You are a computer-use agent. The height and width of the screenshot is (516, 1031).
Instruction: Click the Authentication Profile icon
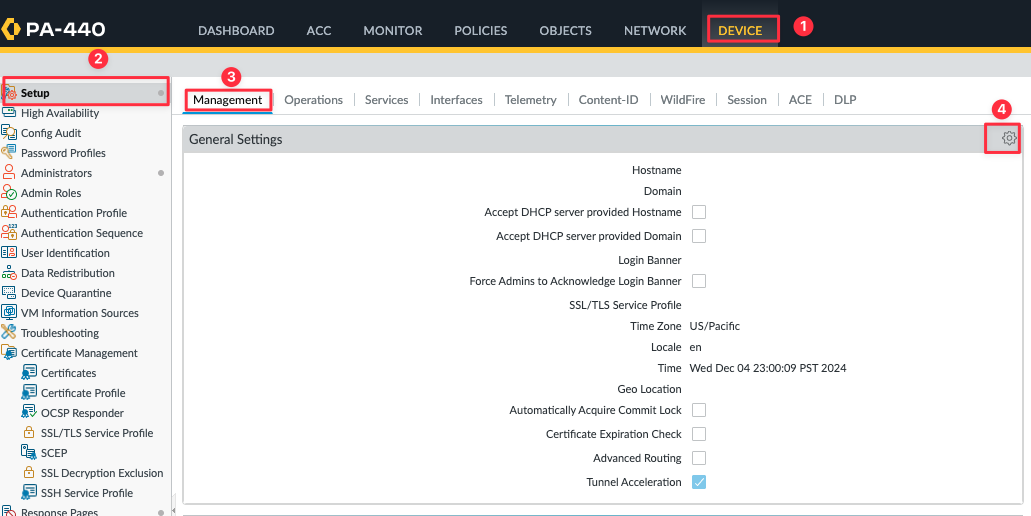pyautogui.click(x=9, y=213)
